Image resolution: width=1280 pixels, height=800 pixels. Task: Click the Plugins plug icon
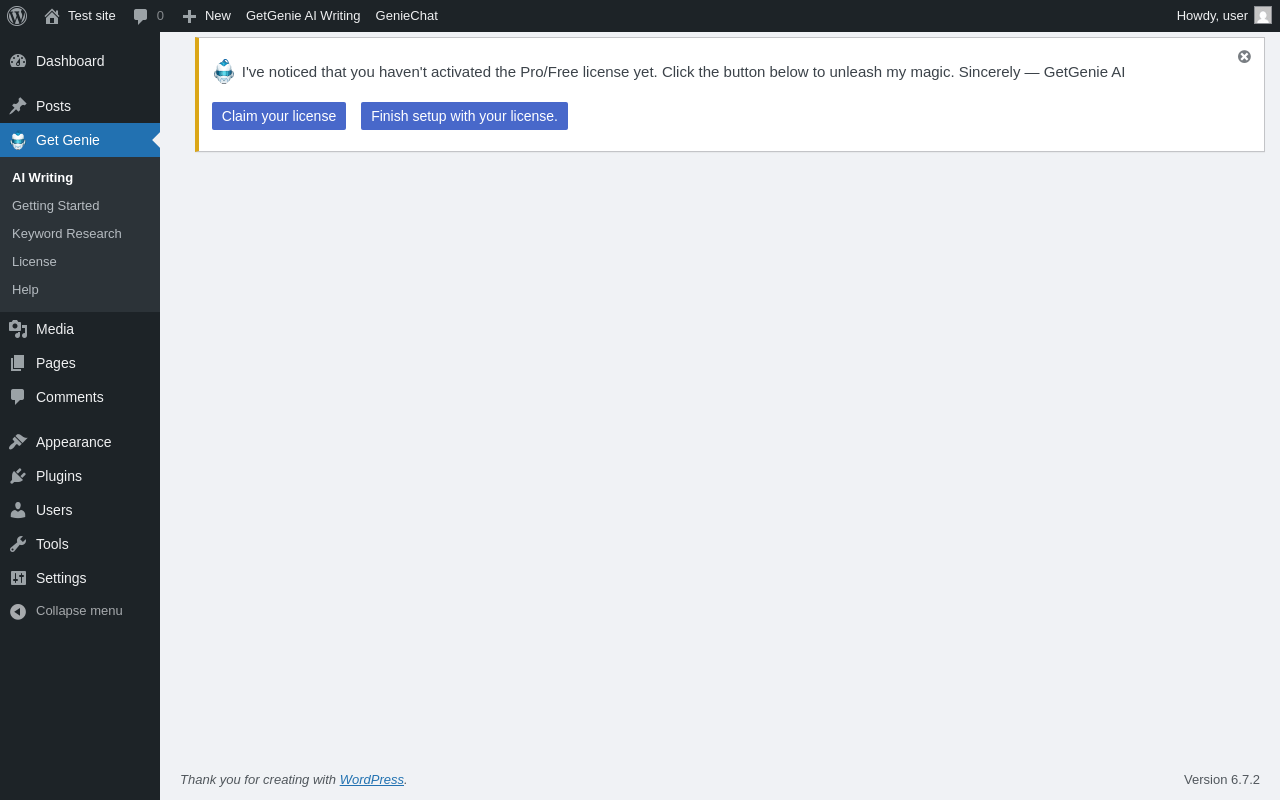[x=18, y=476]
